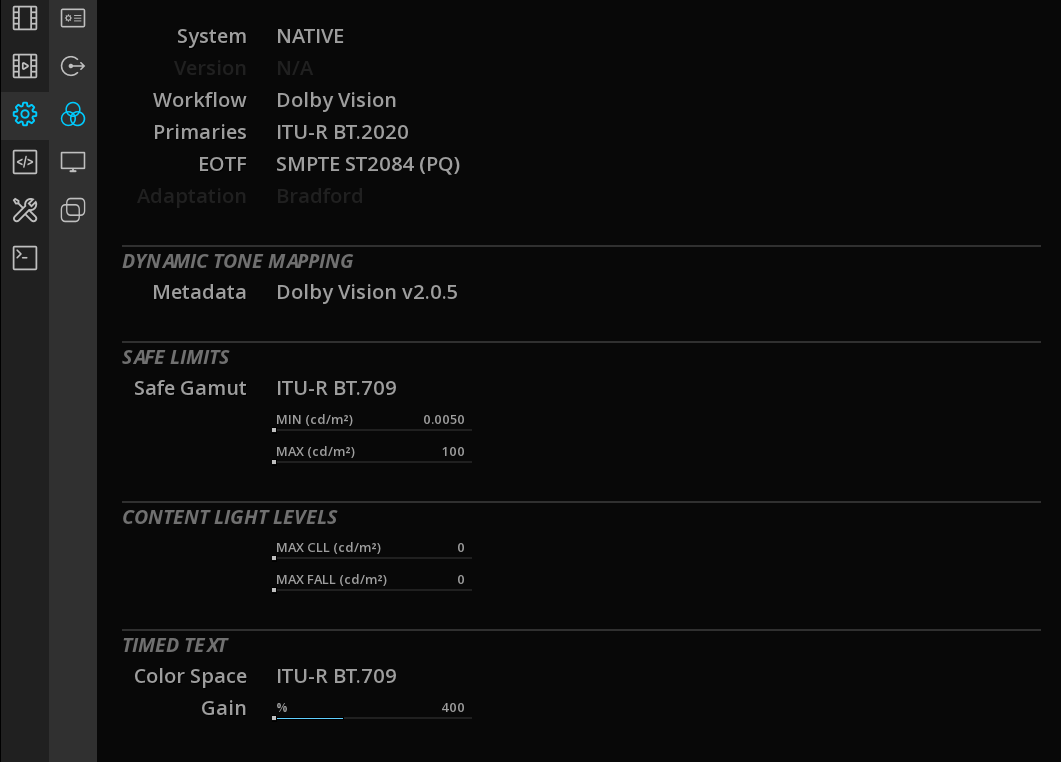The image size is (1061, 762).
Task: Open the overlapping squares settings icon
Action: (x=72, y=210)
